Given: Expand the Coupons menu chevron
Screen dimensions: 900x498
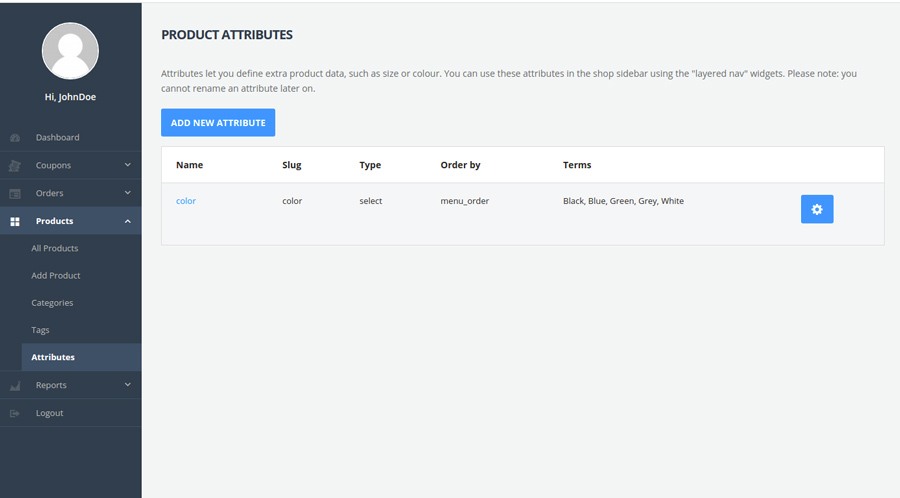Looking at the screenshot, I should (x=127, y=165).
